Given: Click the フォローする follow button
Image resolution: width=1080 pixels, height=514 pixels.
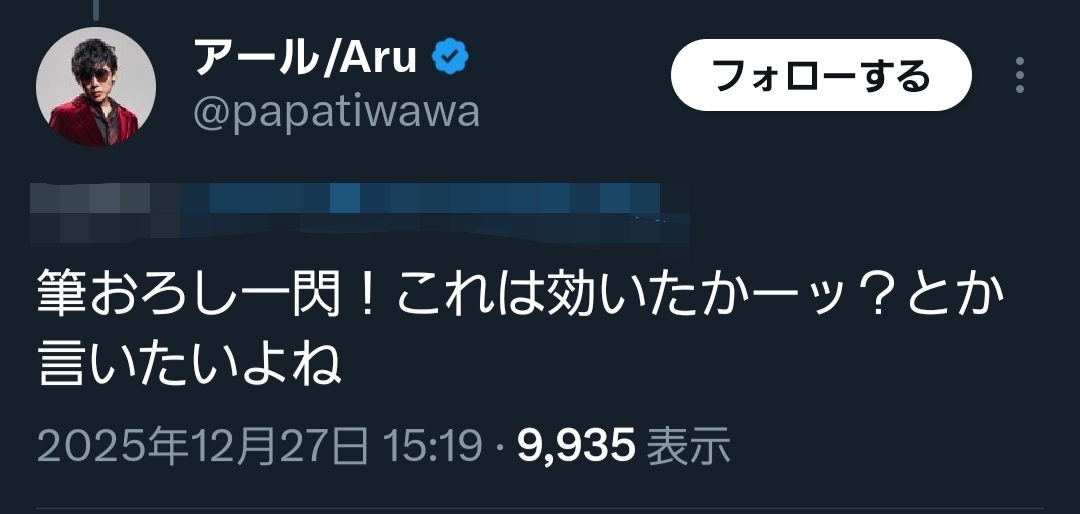Looking at the screenshot, I should point(821,75).
